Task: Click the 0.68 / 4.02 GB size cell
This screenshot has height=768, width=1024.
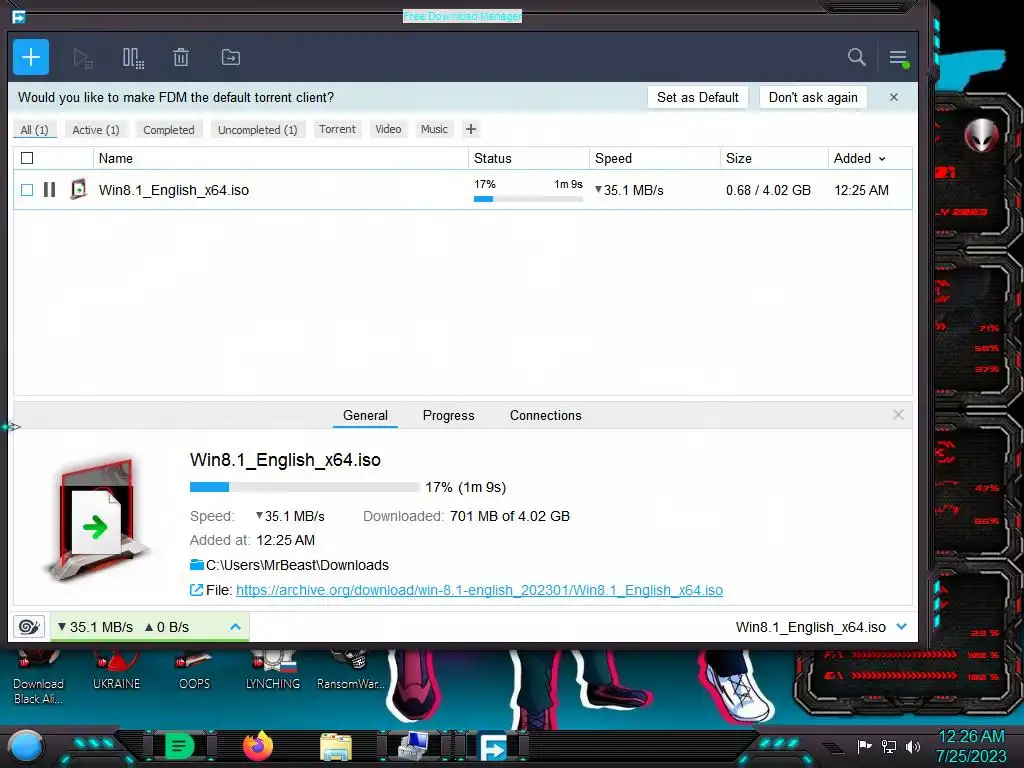Action: (x=768, y=190)
